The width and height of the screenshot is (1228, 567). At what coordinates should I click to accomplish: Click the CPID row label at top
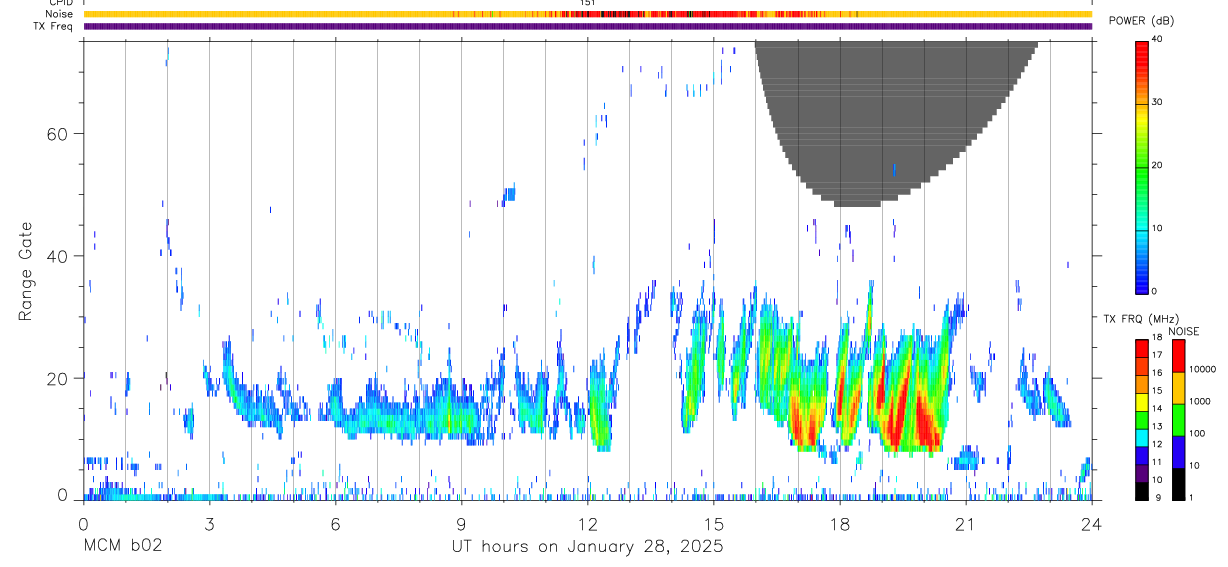coord(61,3)
